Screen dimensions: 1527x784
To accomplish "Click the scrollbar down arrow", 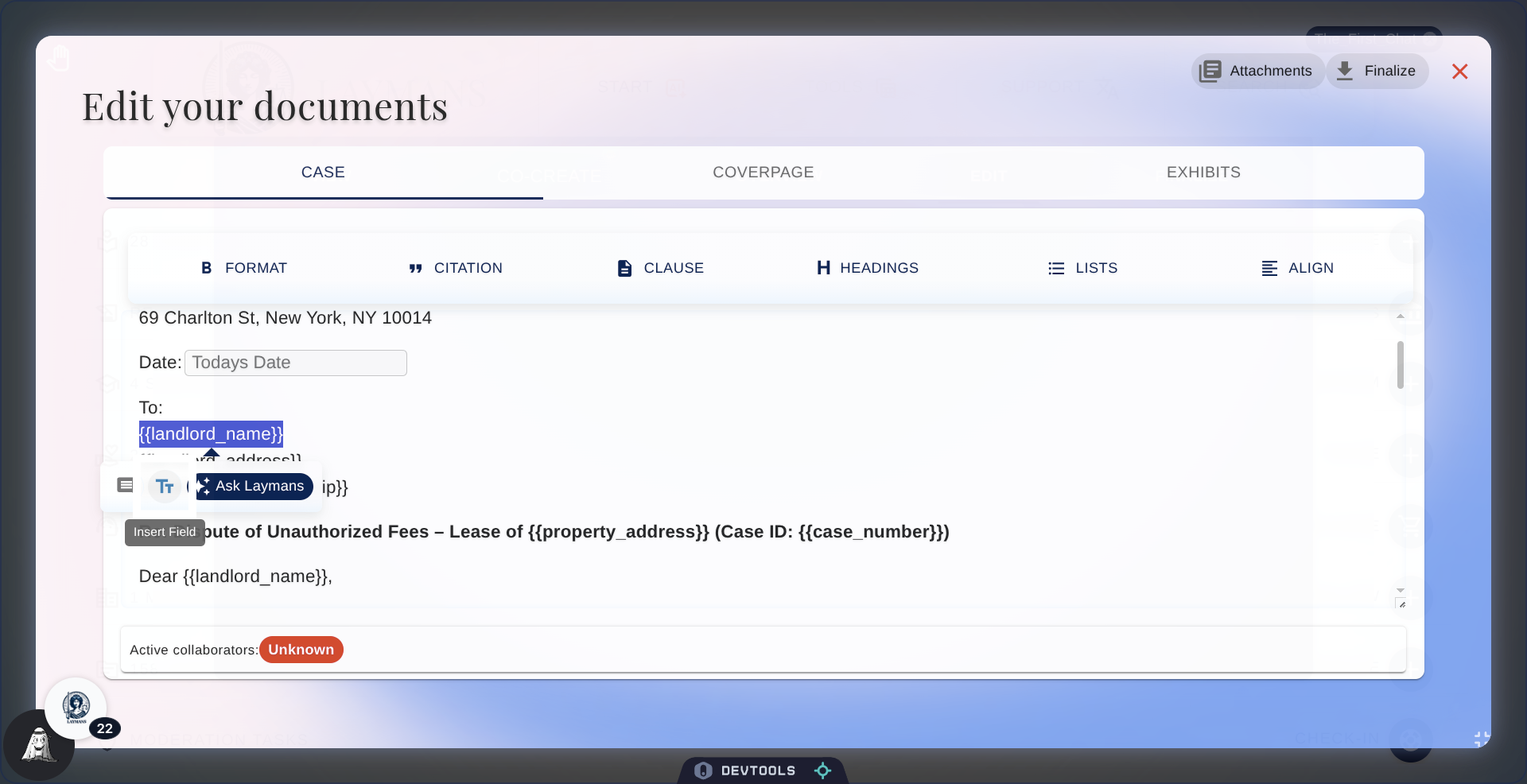I will pos(1401,590).
